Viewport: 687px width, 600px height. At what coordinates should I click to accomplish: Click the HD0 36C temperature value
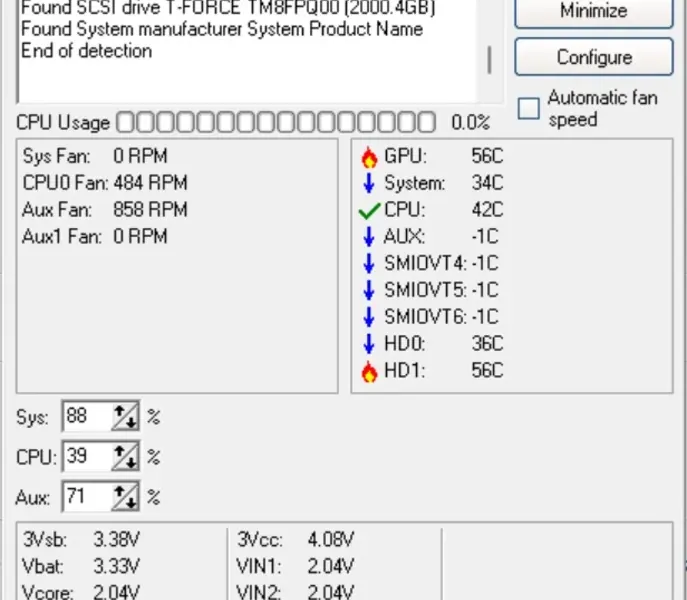487,344
